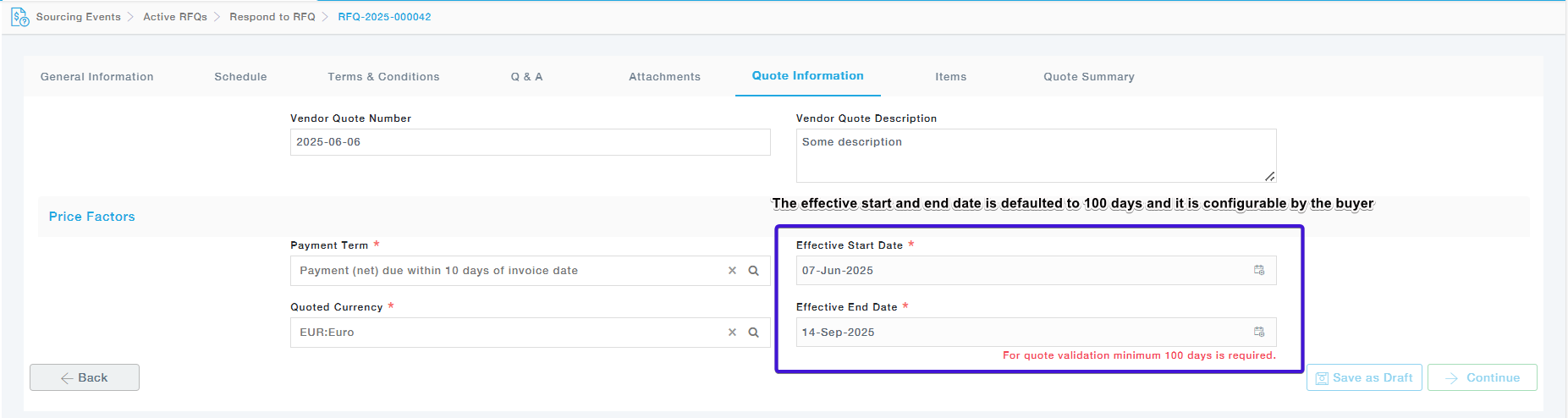The width and height of the screenshot is (1568, 418).
Task: Navigate to Active RFQs breadcrumb
Action: click(175, 17)
